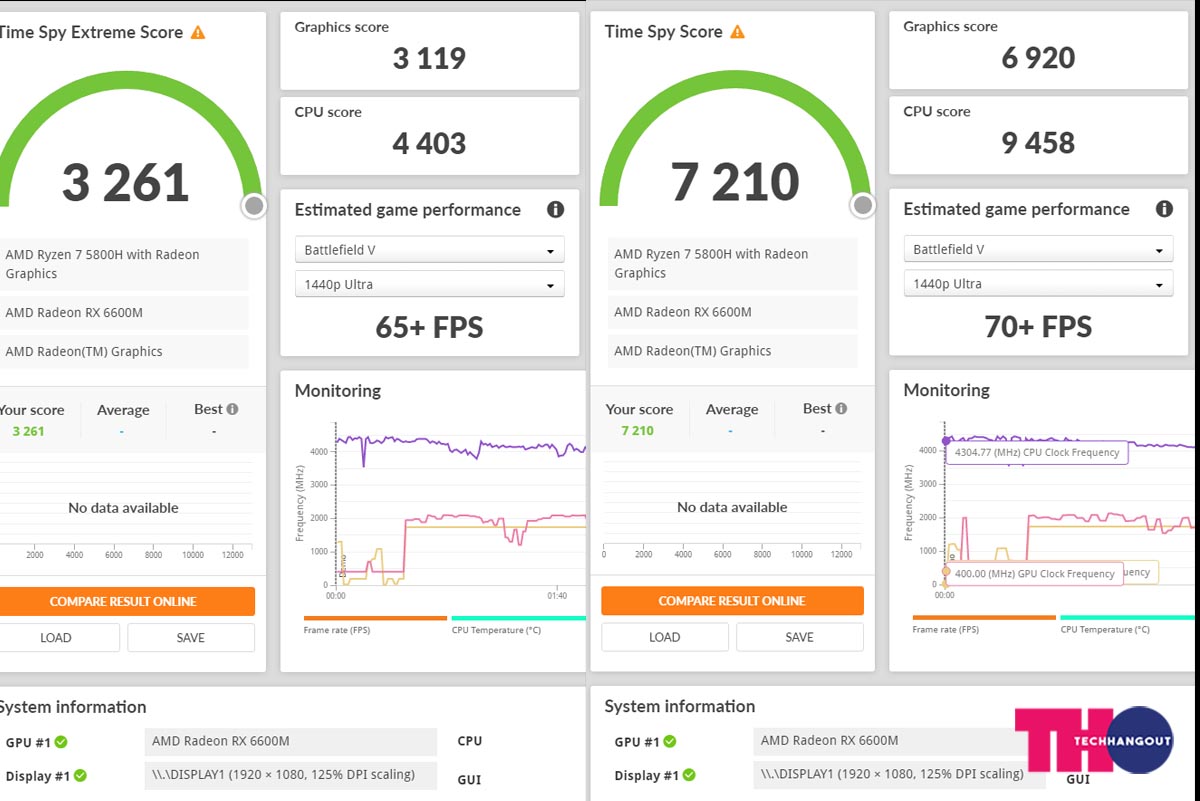Click SAVE button in the 7 210 Time Spy panel

800,637
